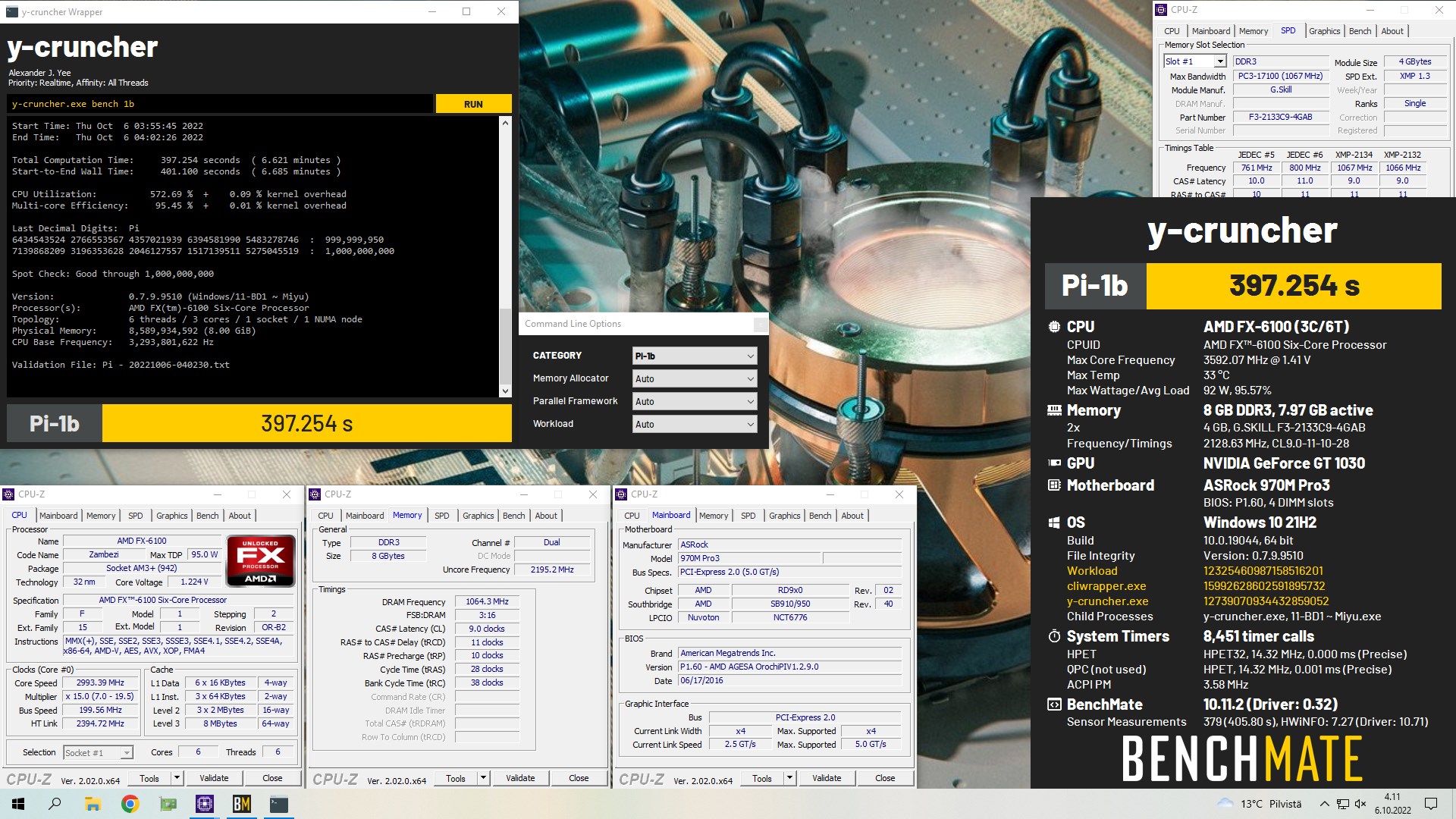Open the CATEGORY Pi-1b dropdown
The image size is (1456, 819).
click(x=695, y=356)
